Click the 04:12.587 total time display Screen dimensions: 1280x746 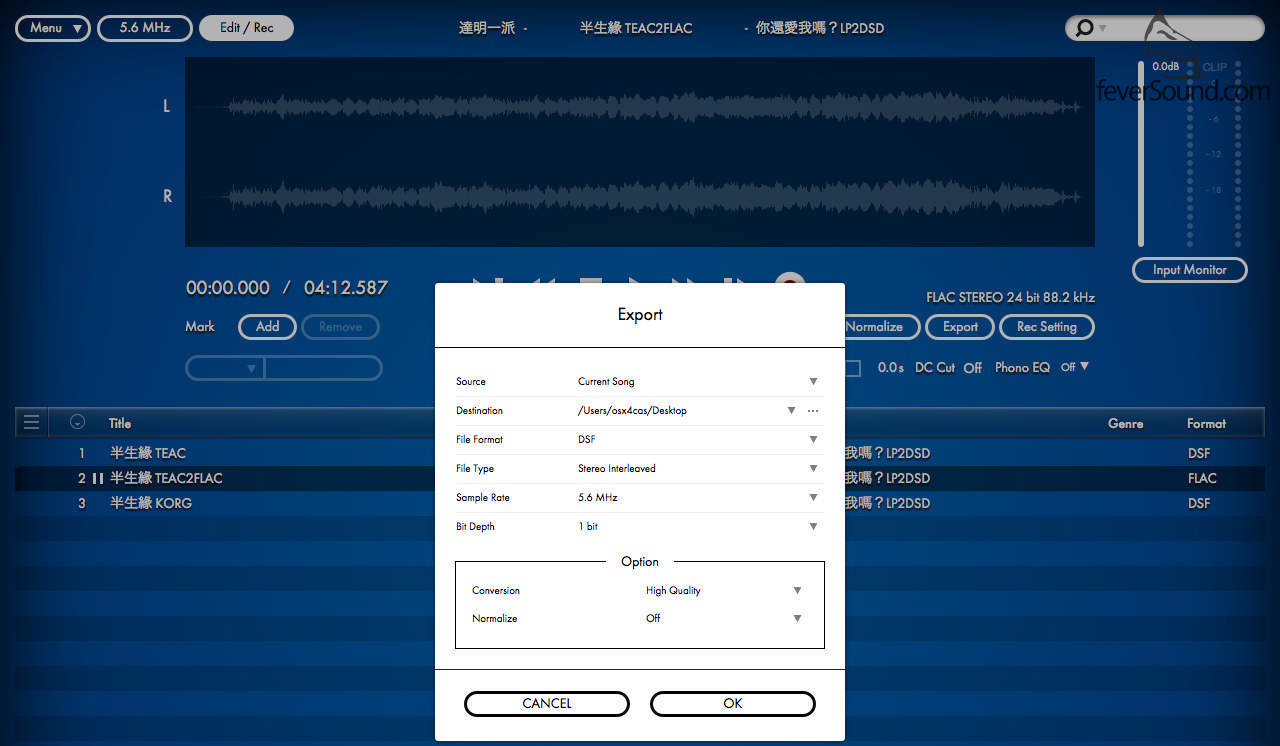pyautogui.click(x=346, y=288)
